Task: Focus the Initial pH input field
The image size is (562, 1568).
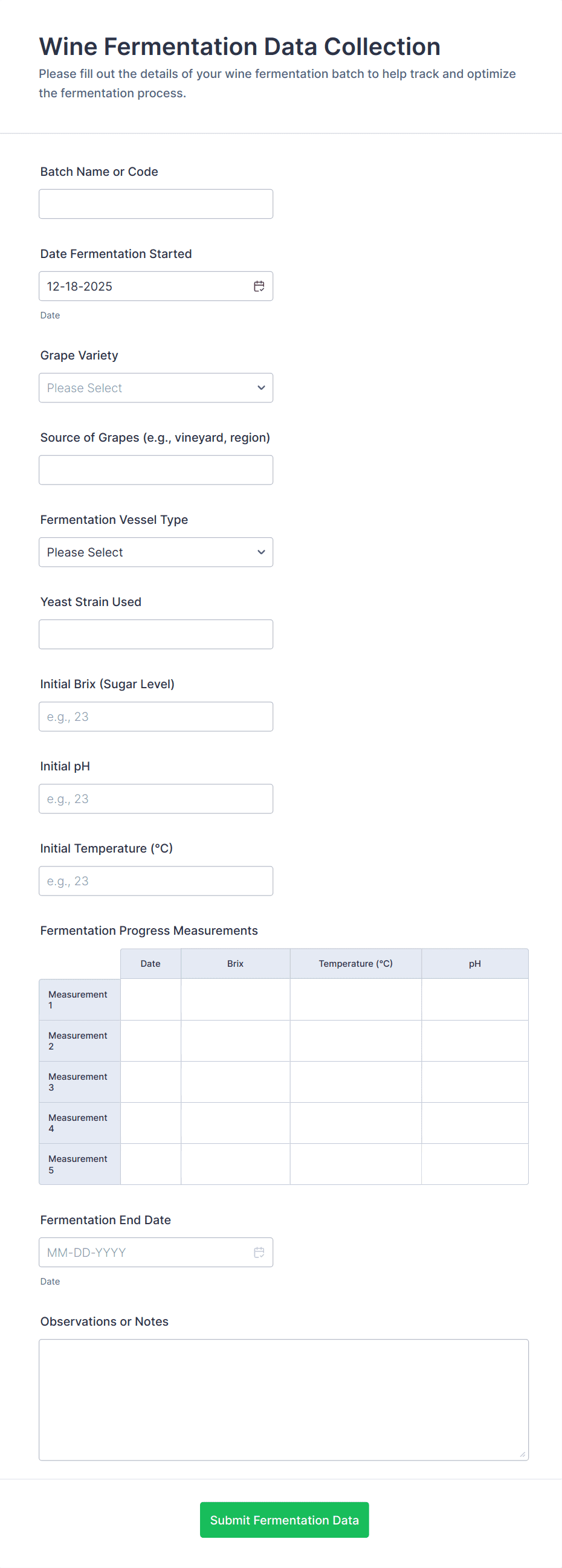Action: coord(156,799)
